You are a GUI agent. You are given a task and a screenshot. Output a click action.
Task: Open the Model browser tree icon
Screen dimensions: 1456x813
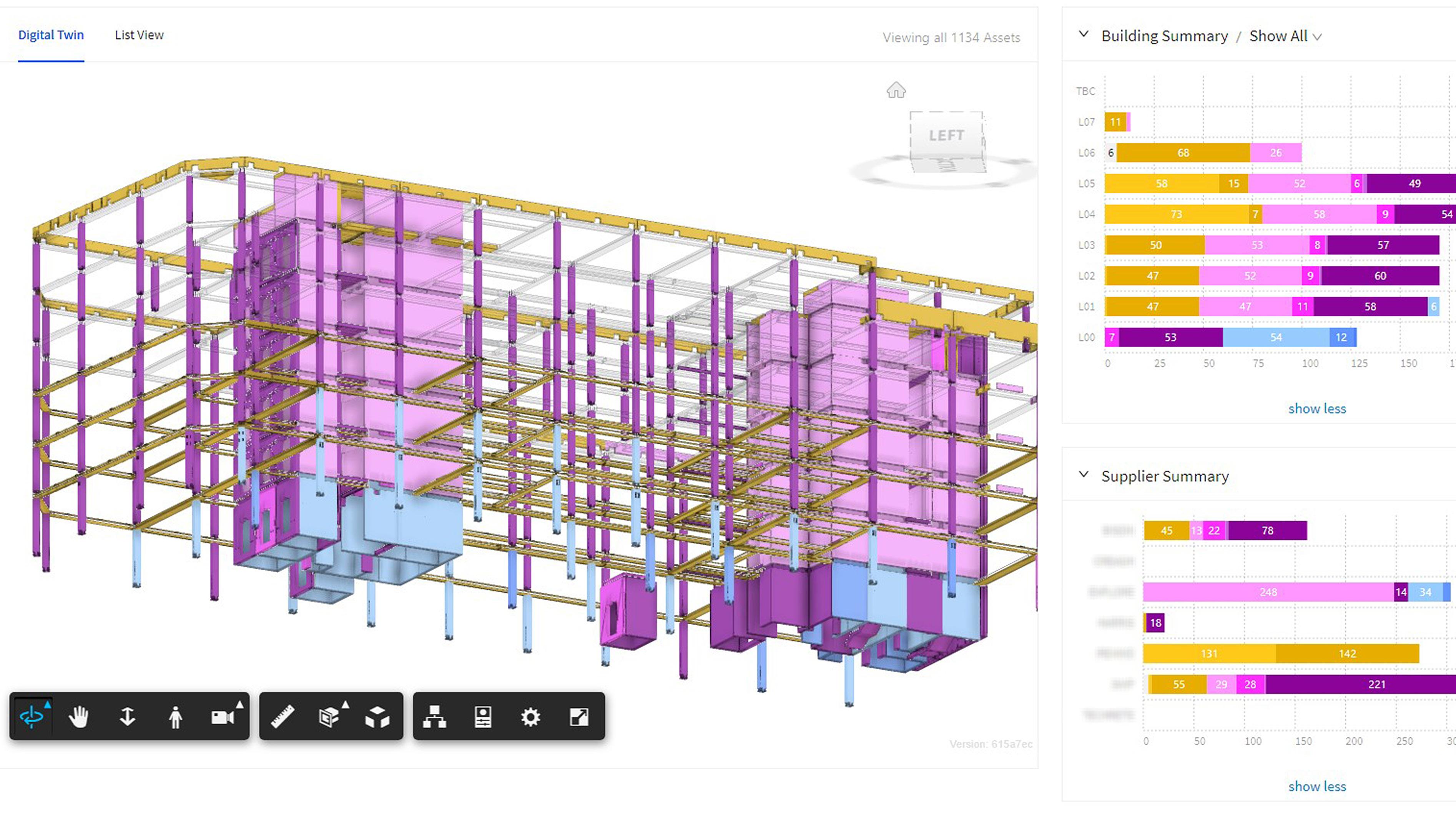click(435, 717)
